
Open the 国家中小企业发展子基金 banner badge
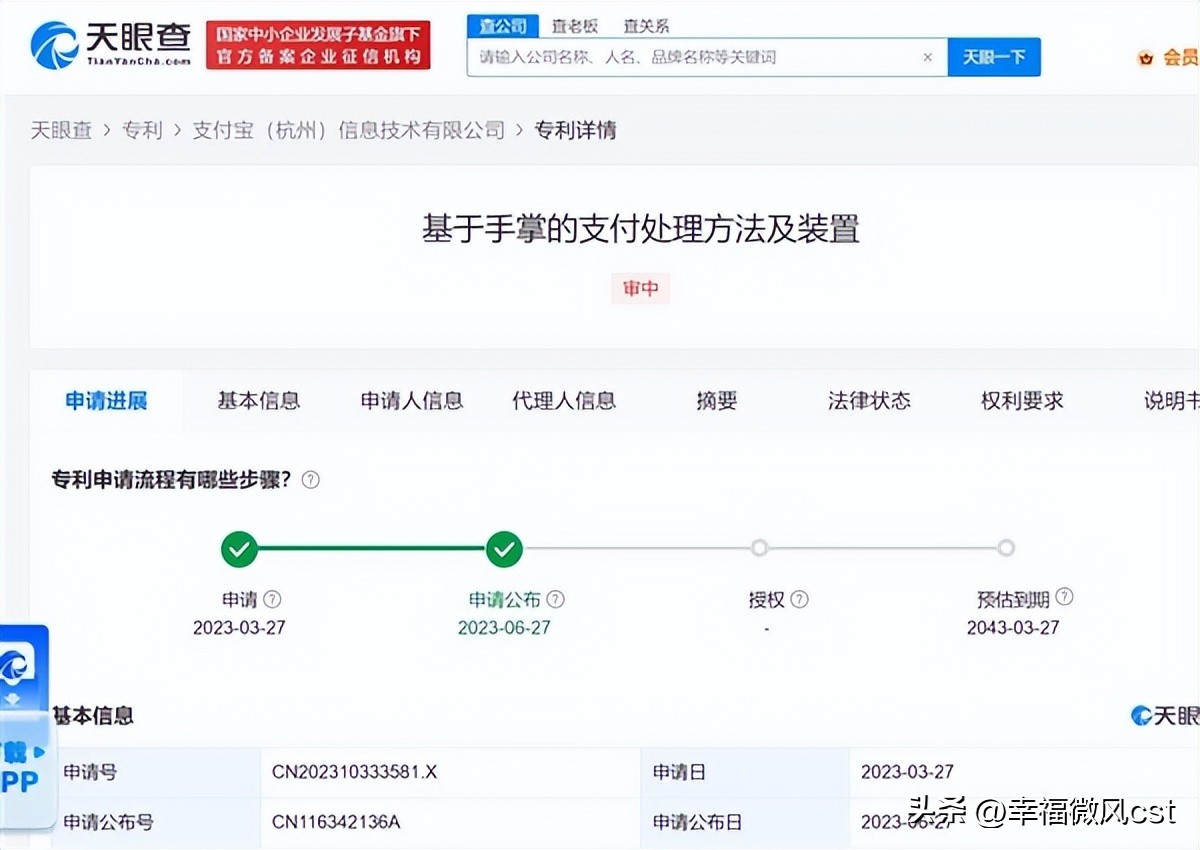[318, 44]
